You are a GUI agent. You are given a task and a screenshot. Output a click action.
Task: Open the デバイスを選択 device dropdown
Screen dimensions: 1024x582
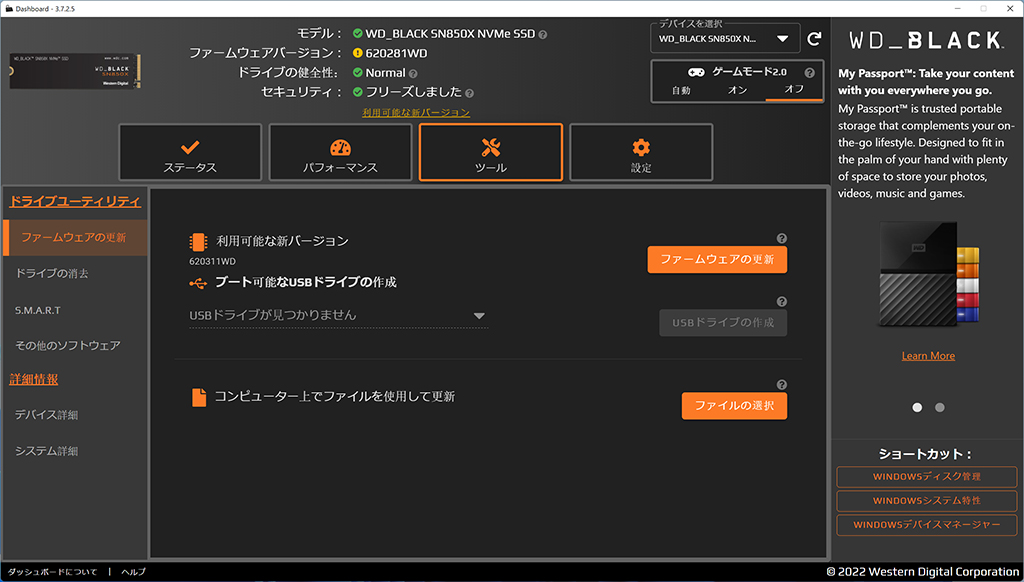pos(725,39)
